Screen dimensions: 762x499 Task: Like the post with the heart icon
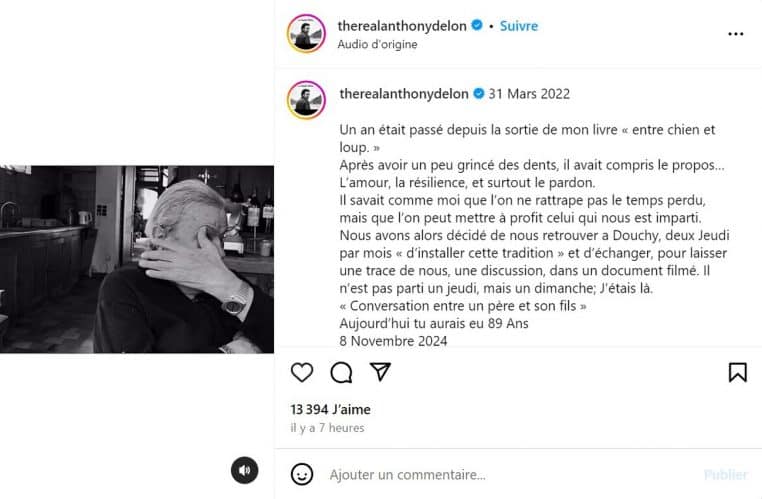coord(302,372)
